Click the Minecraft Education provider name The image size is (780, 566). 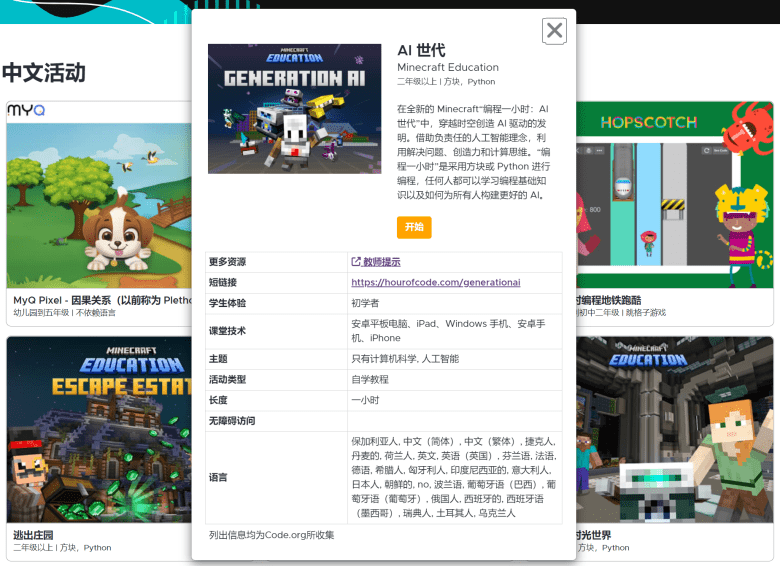[x=448, y=67]
